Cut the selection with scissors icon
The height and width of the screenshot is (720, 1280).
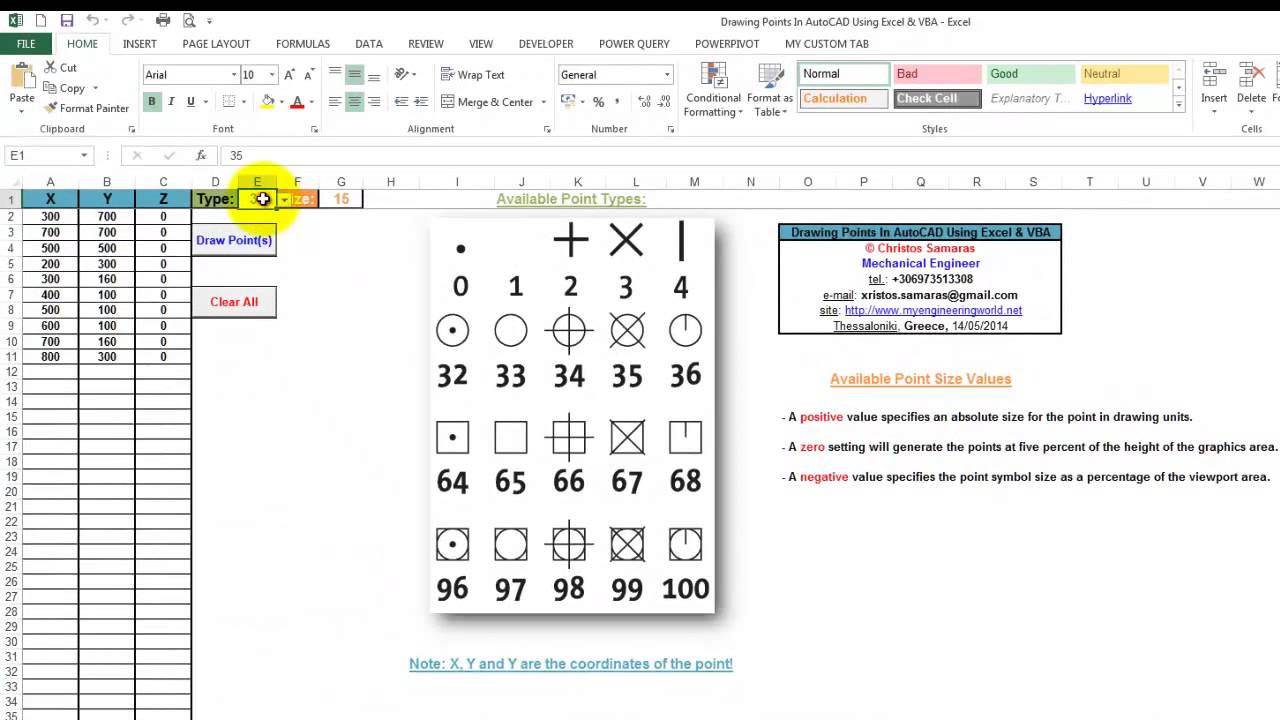click(51, 67)
